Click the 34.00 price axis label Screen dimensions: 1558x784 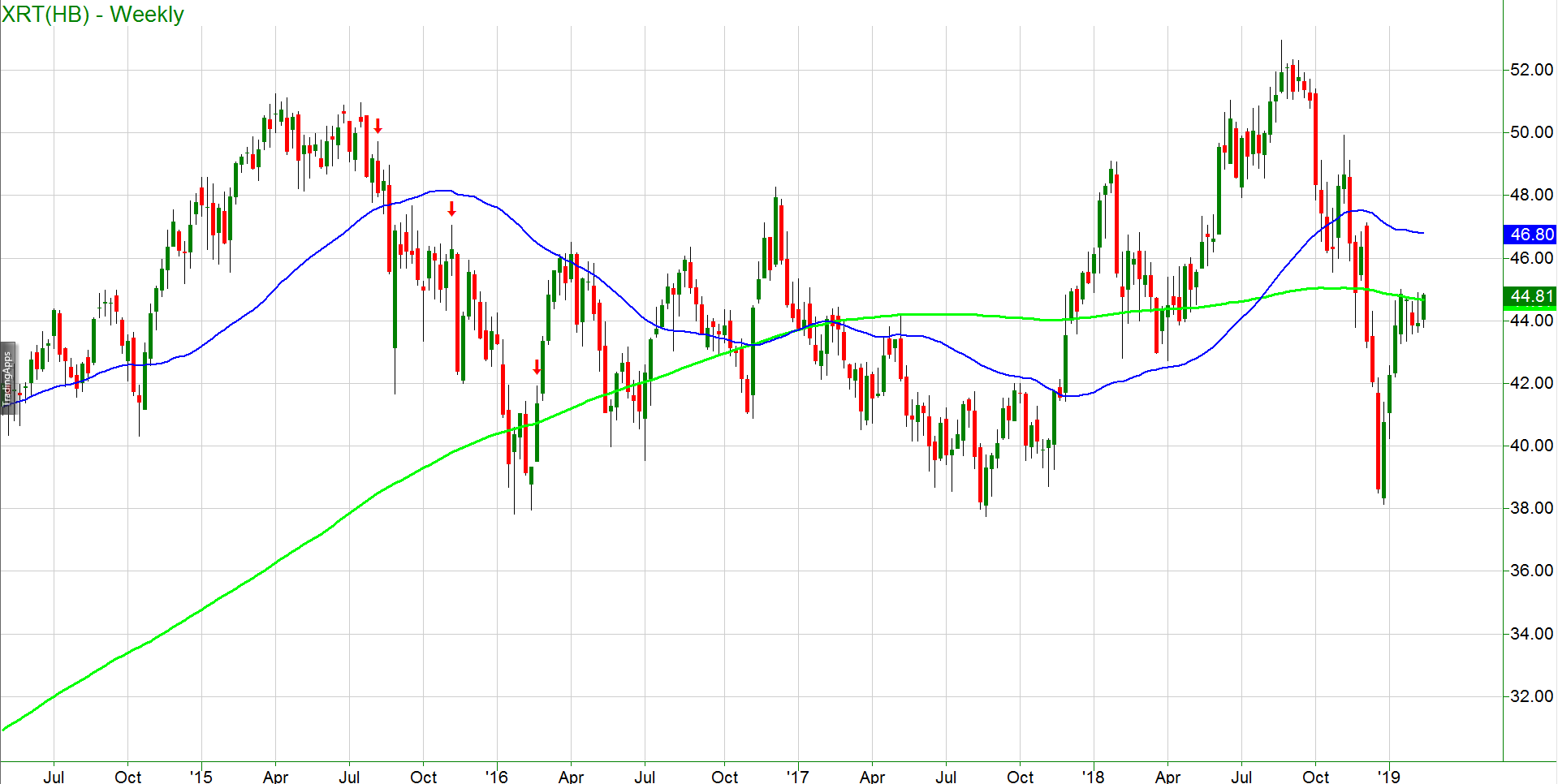click(1530, 634)
